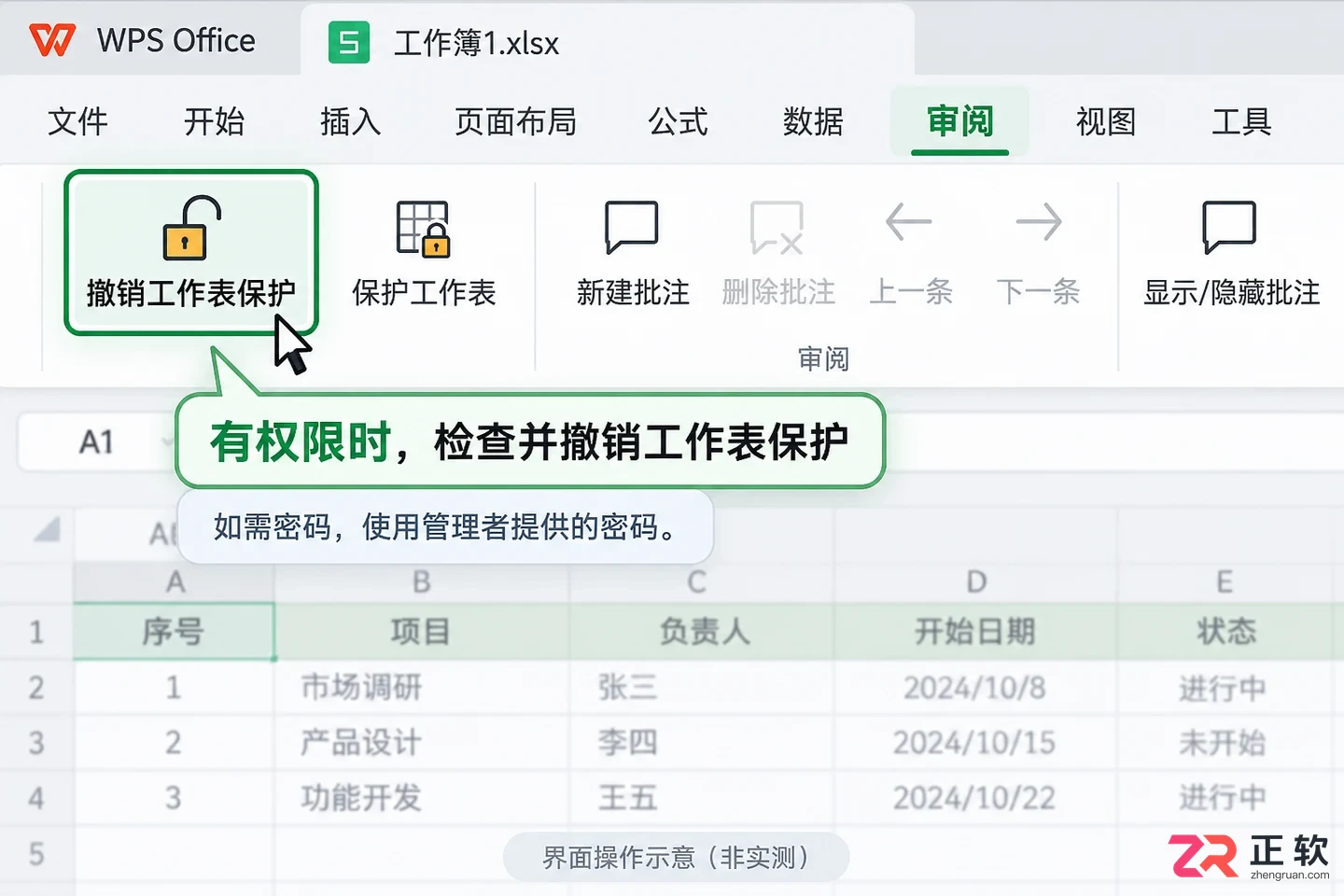Screen dimensions: 1344x896
Task: Click date cell 2024/10/15
Action: (x=976, y=743)
